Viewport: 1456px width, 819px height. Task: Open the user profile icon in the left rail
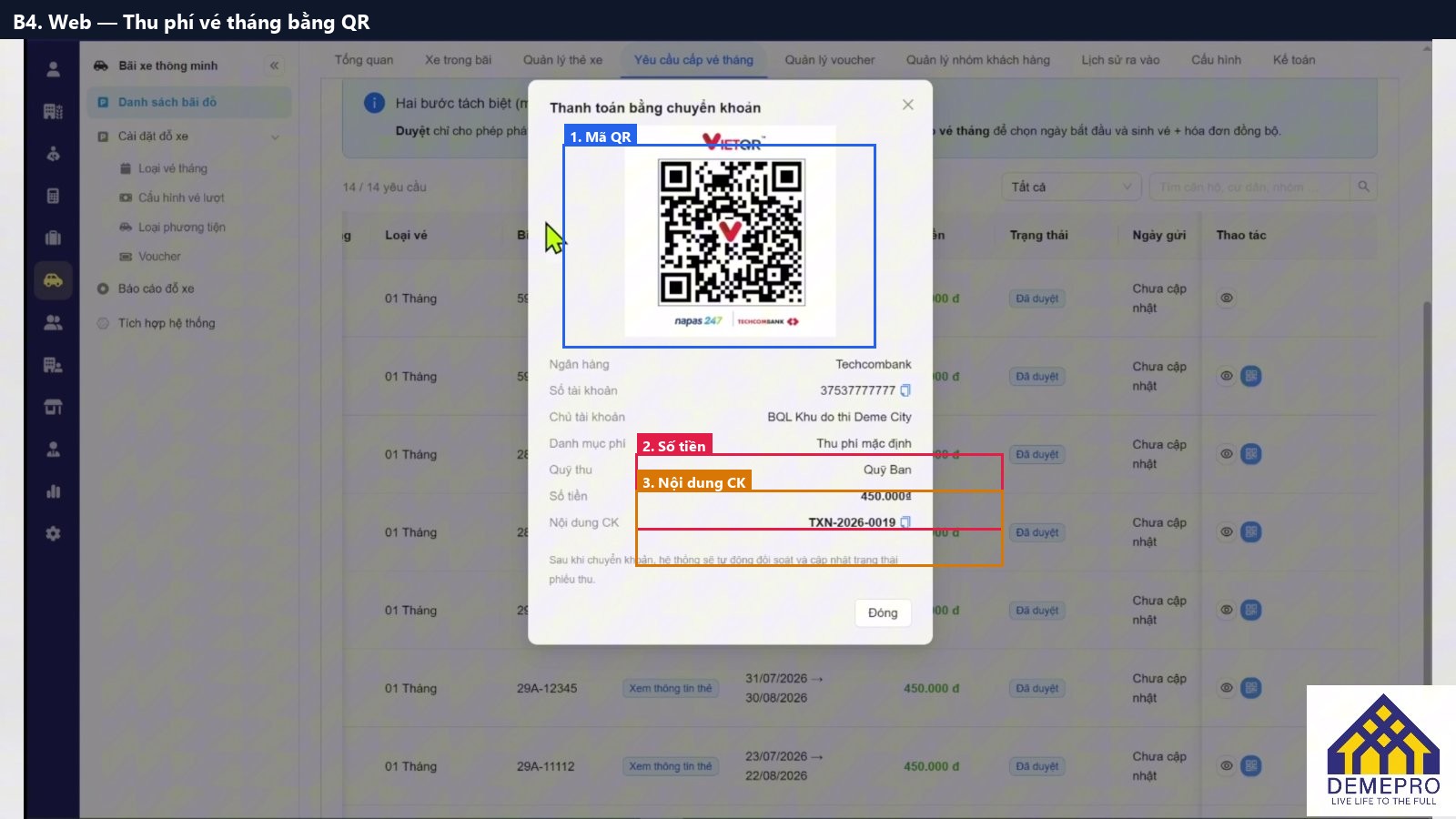[54, 69]
